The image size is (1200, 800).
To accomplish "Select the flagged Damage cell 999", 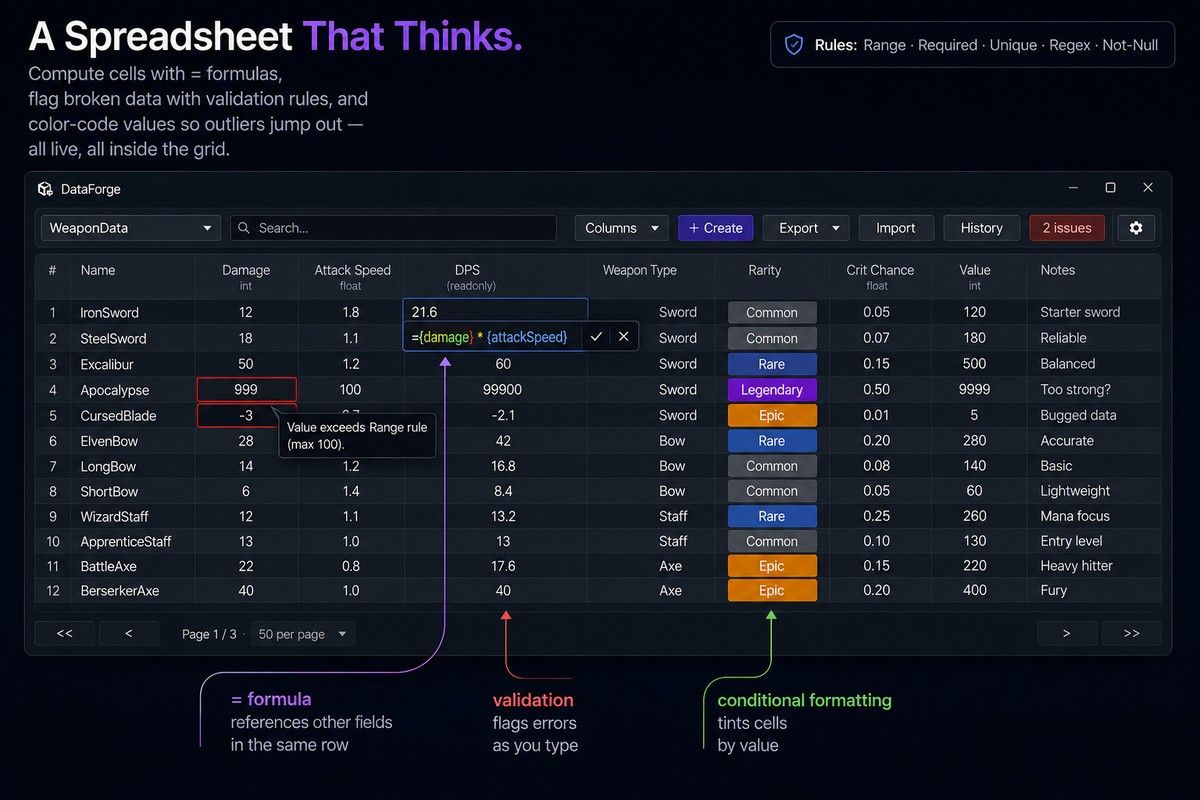I will 246,390.
